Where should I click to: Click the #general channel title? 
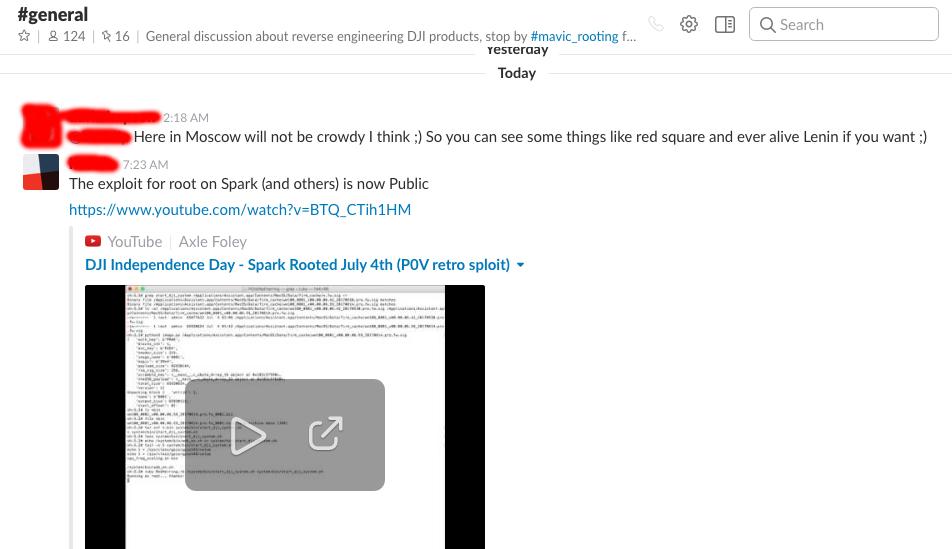[x=53, y=14]
